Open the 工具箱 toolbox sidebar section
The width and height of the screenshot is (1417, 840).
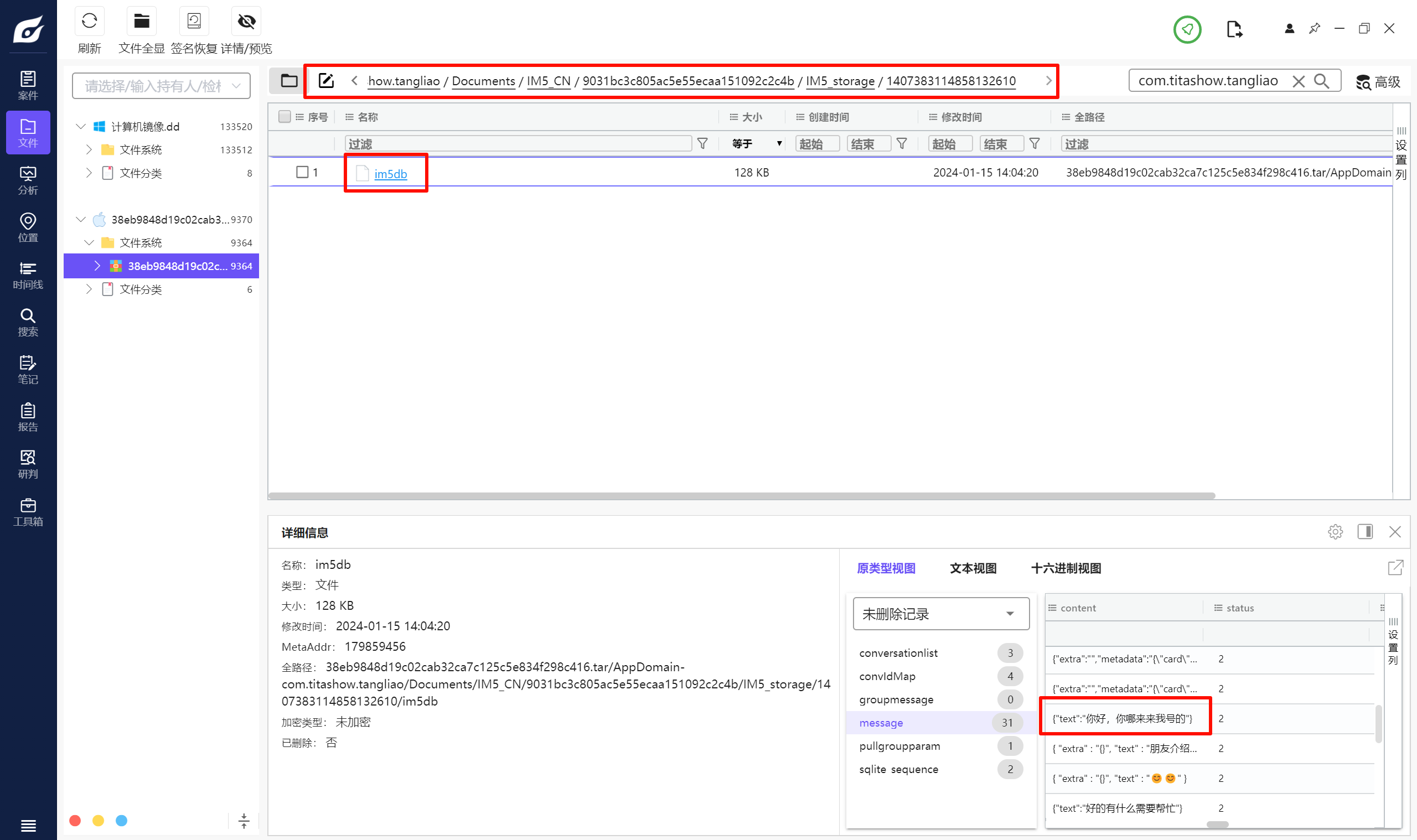[x=28, y=512]
